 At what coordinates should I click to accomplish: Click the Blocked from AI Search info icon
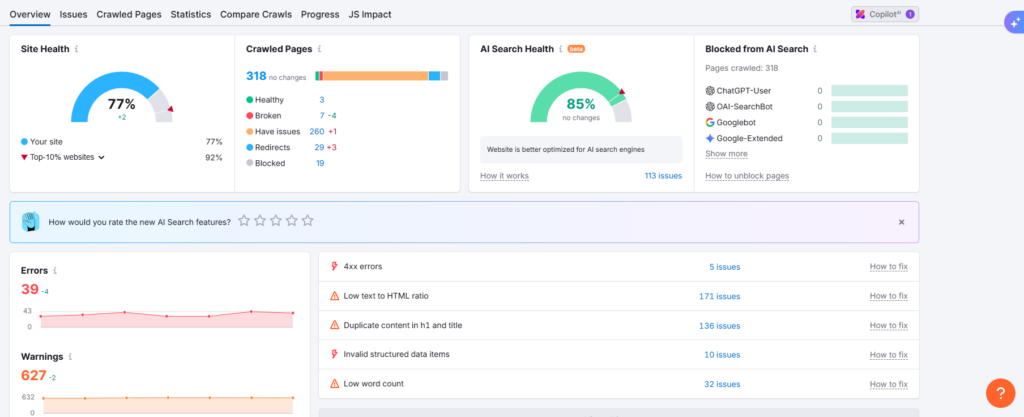tap(817, 48)
